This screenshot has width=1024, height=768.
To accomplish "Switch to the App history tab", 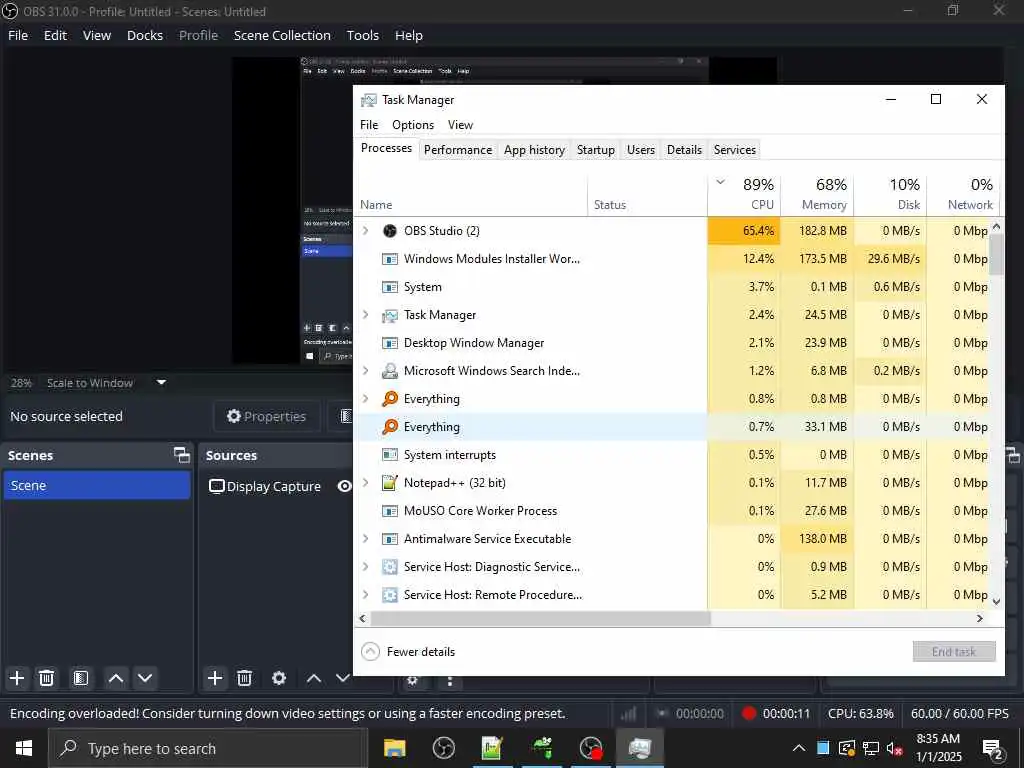I will [534, 150].
